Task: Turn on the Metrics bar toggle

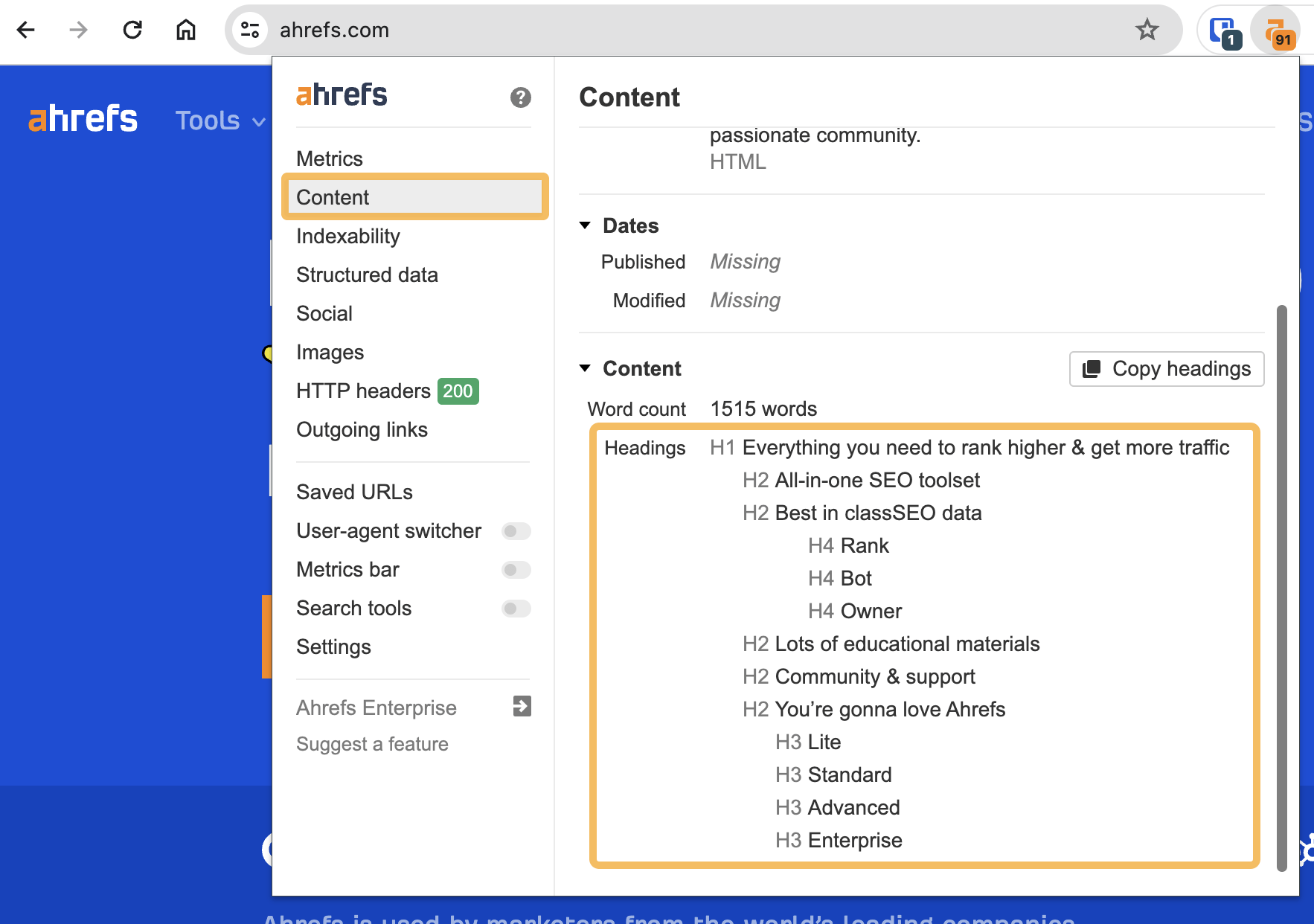Action: 516,569
